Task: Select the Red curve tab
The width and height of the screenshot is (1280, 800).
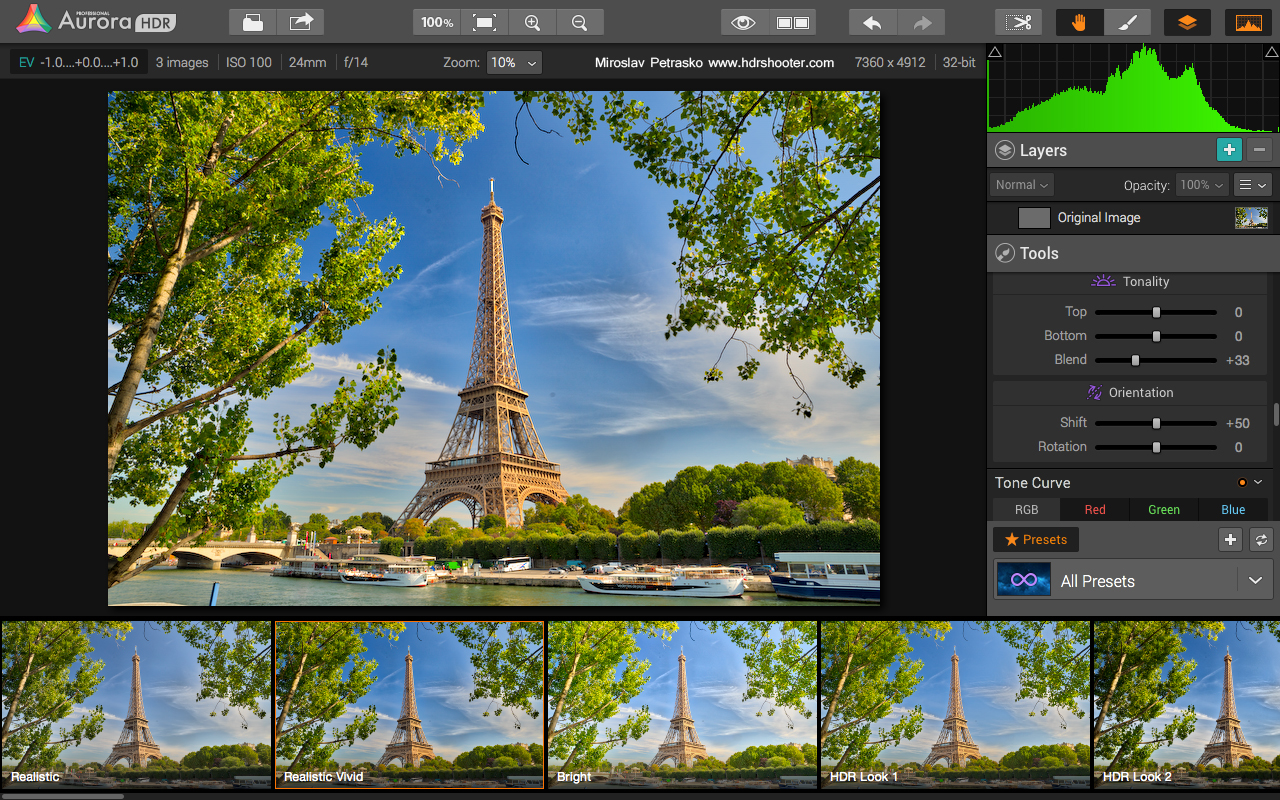Action: 1095,509
